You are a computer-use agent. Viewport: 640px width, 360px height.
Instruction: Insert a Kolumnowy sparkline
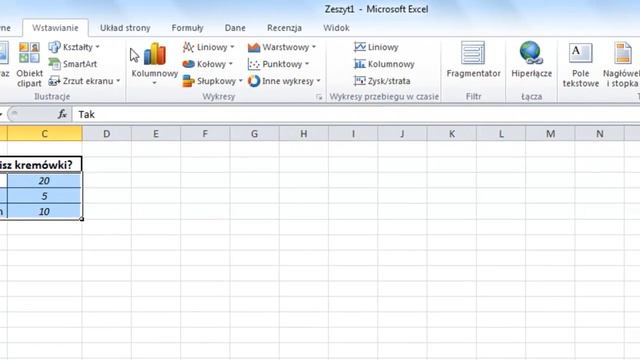point(384,64)
